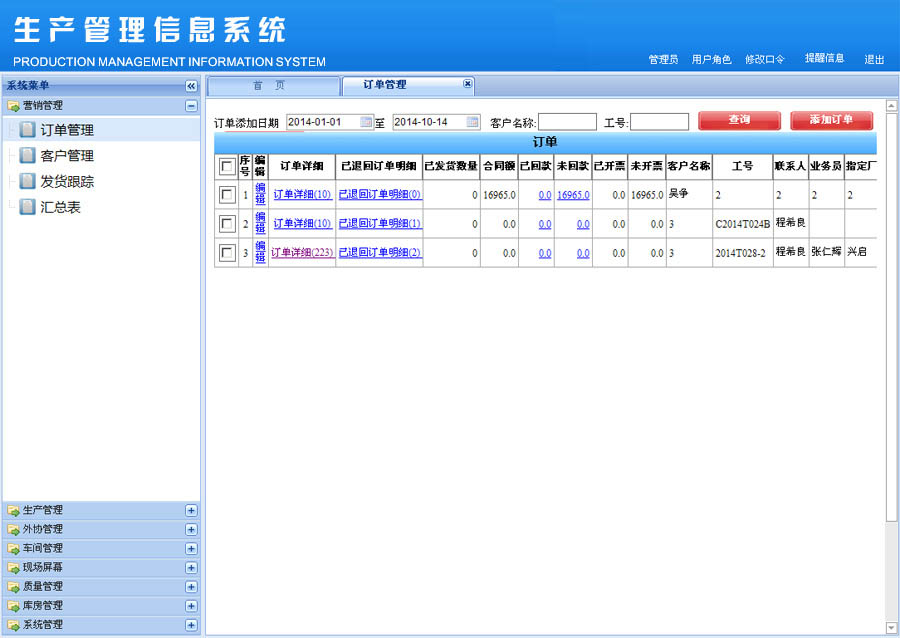Click the 添加订单 button
The image size is (900, 638).
831,120
